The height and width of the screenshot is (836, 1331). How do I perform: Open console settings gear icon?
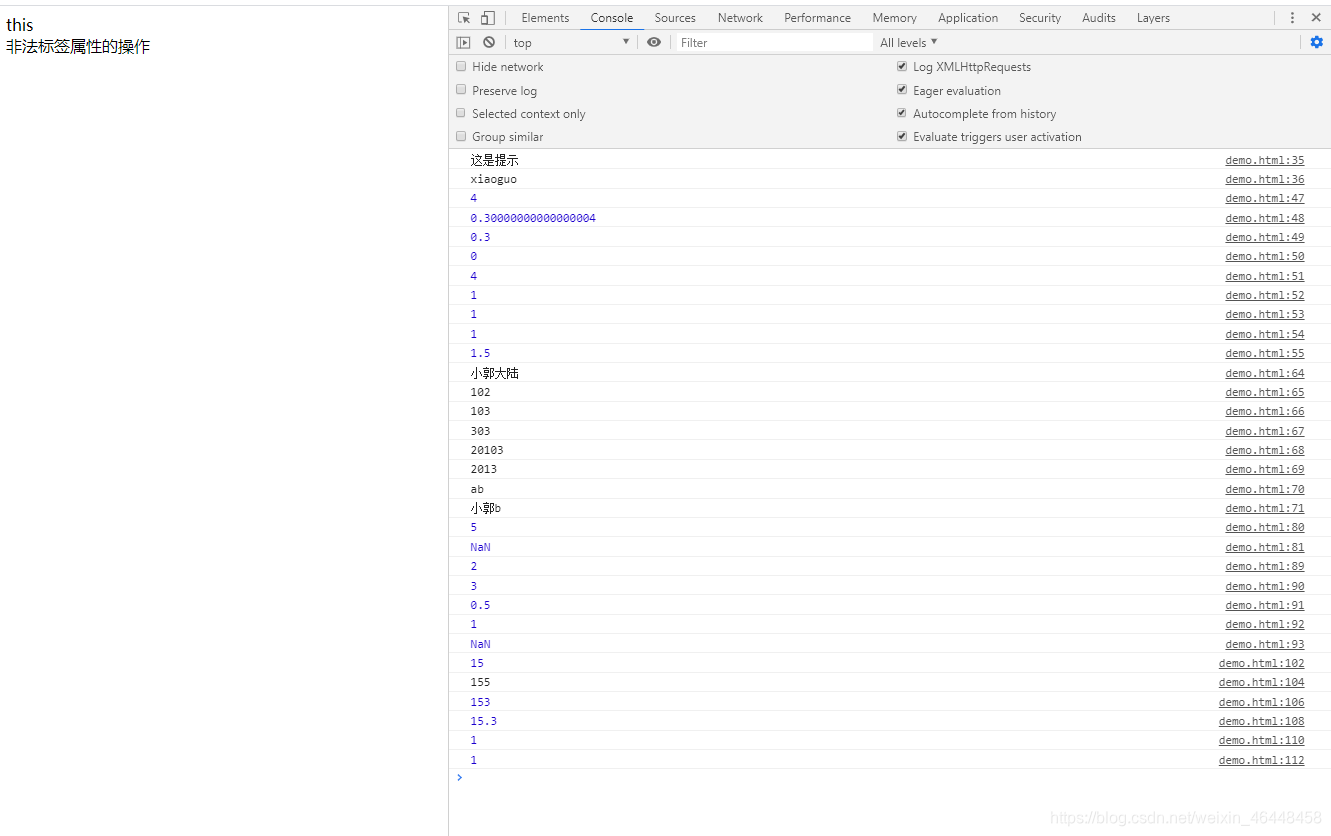1317,42
